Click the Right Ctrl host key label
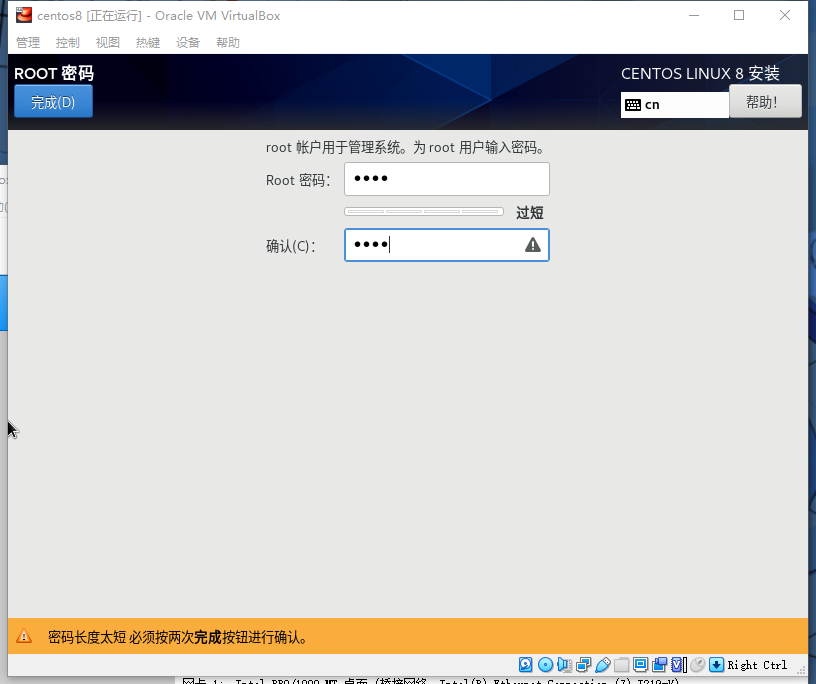This screenshot has width=816, height=684. (757, 665)
